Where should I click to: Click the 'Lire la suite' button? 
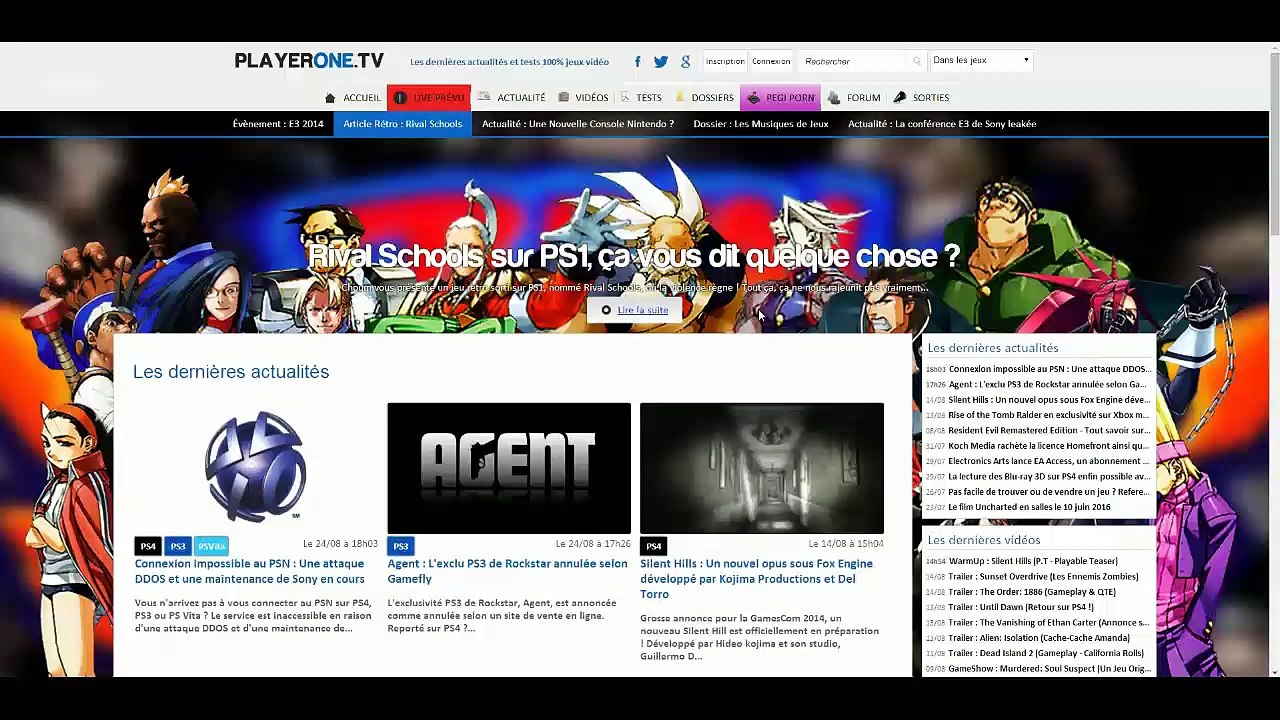point(635,310)
